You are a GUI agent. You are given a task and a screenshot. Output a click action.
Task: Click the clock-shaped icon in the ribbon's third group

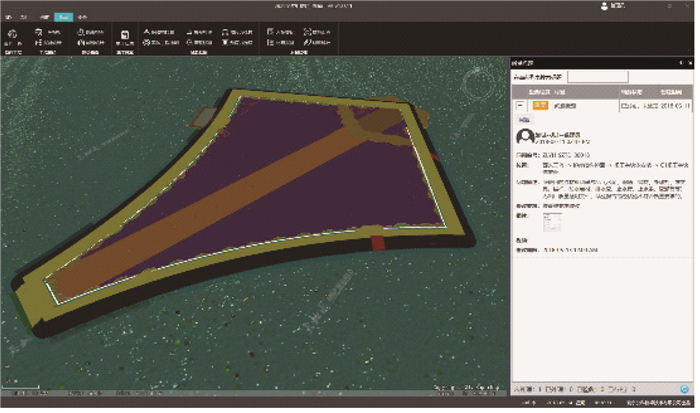82,31
